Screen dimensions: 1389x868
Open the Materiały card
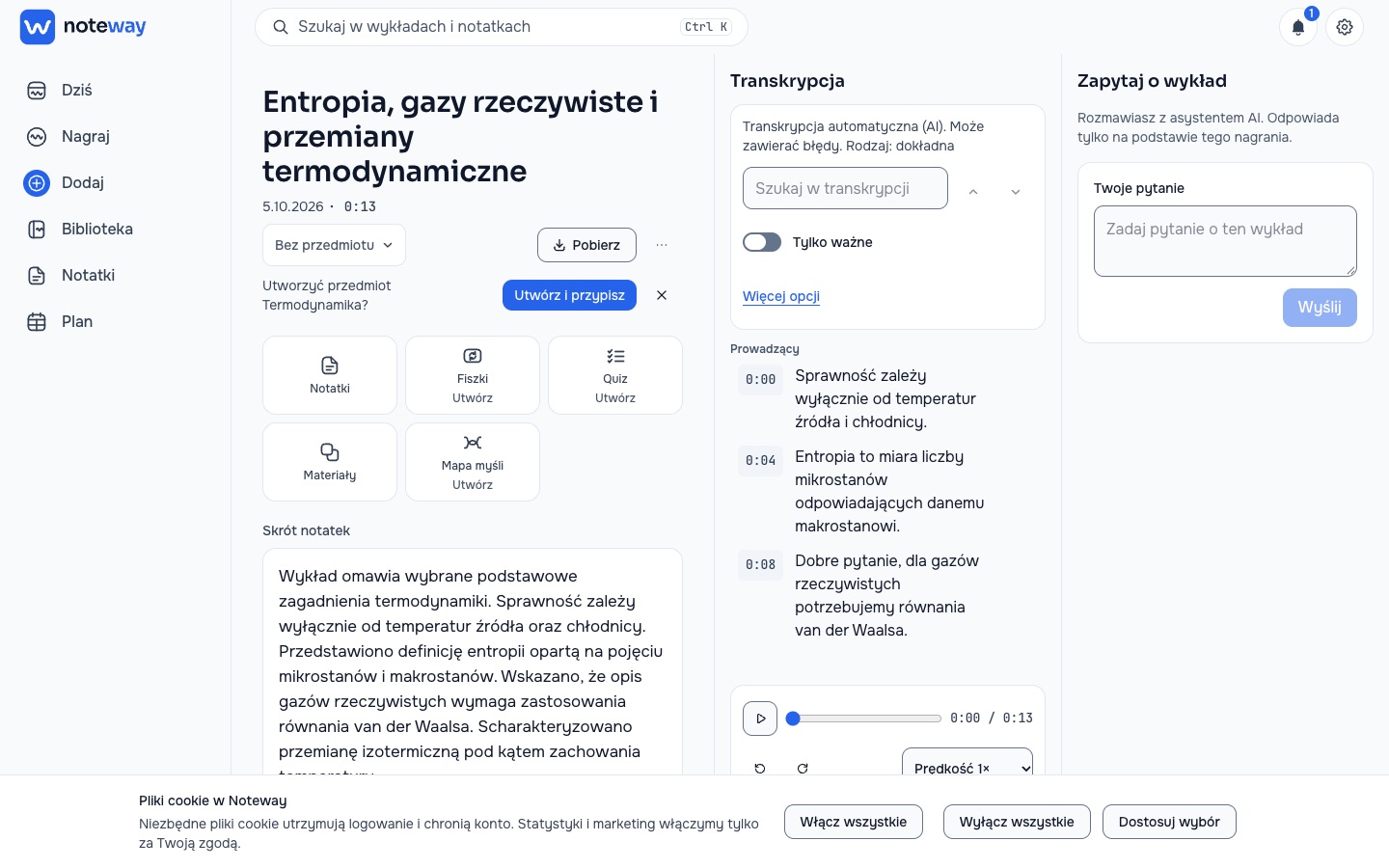[x=330, y=462]
